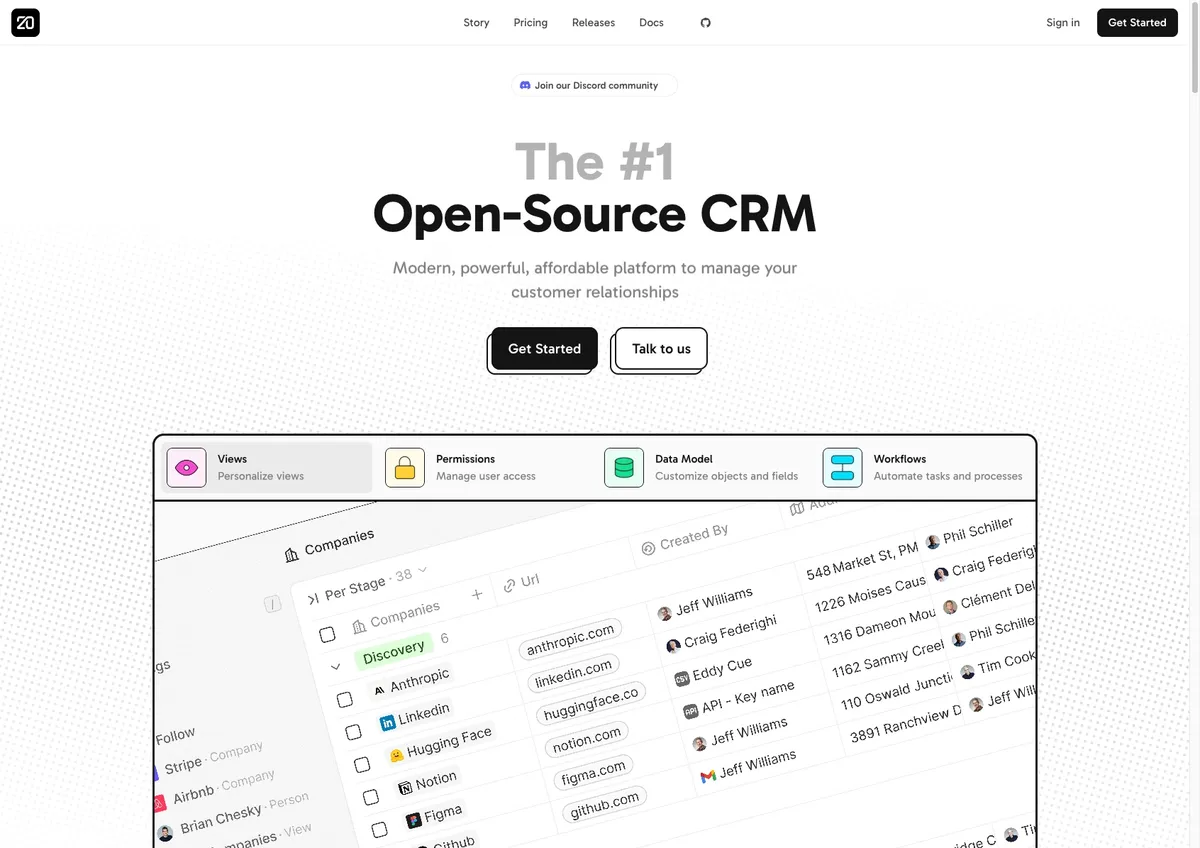Screen dimensions: 1200x848
Task: Click the Airbnb logo icon in sidebar
Action: click(159, 803)
